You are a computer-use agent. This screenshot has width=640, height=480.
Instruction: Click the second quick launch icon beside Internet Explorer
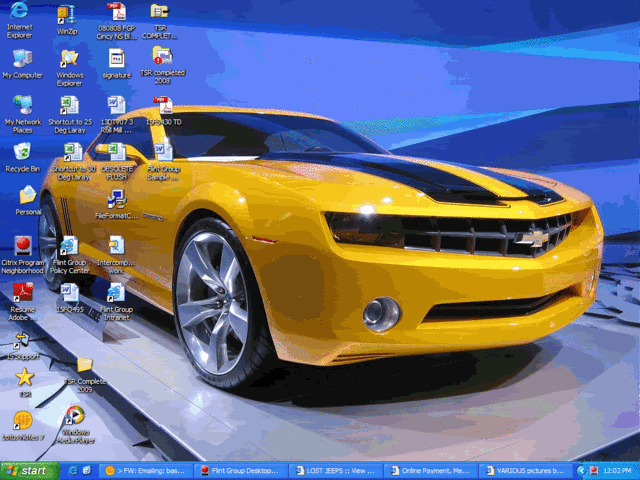87,471
